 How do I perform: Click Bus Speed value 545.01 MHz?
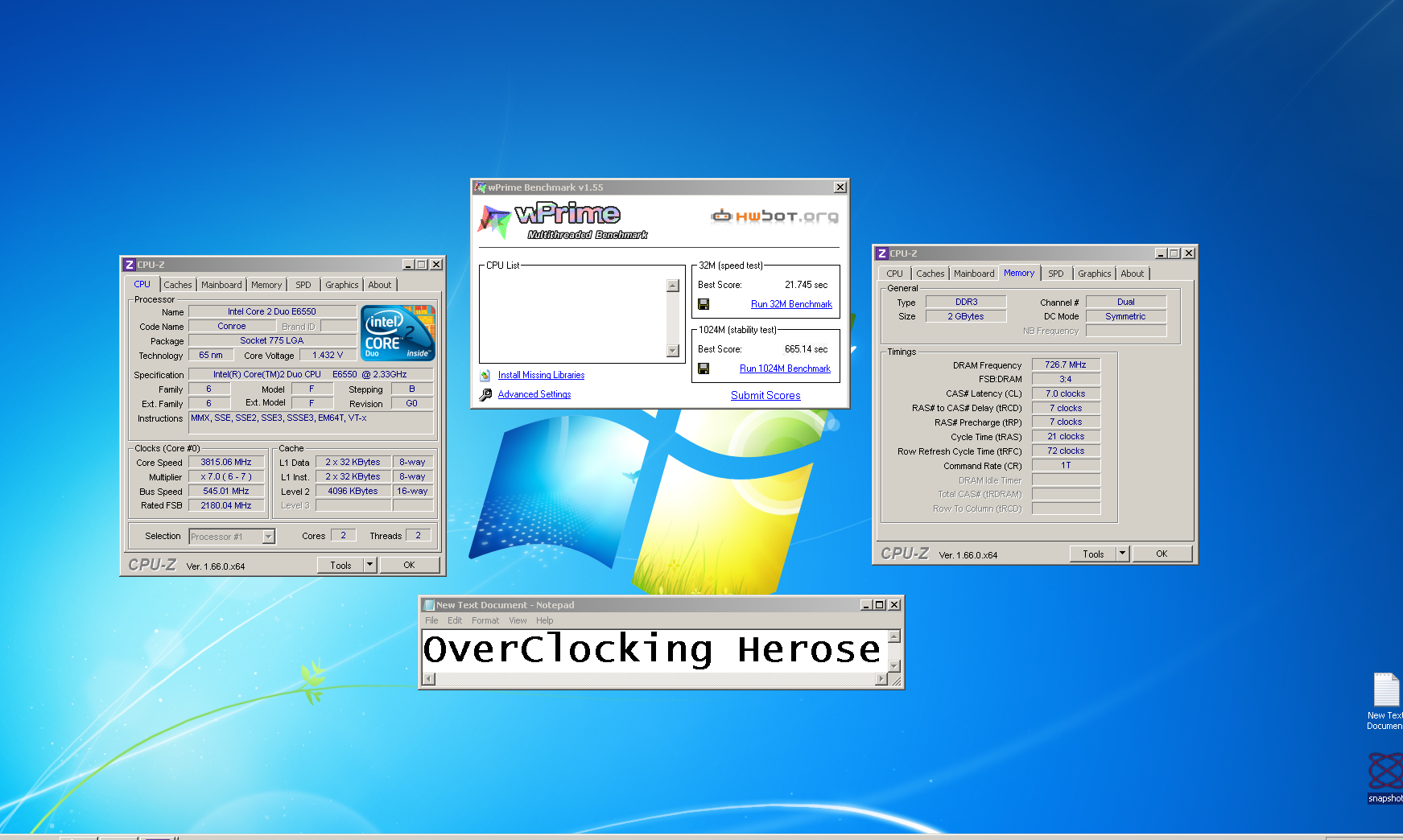click(x=226, y=491)
